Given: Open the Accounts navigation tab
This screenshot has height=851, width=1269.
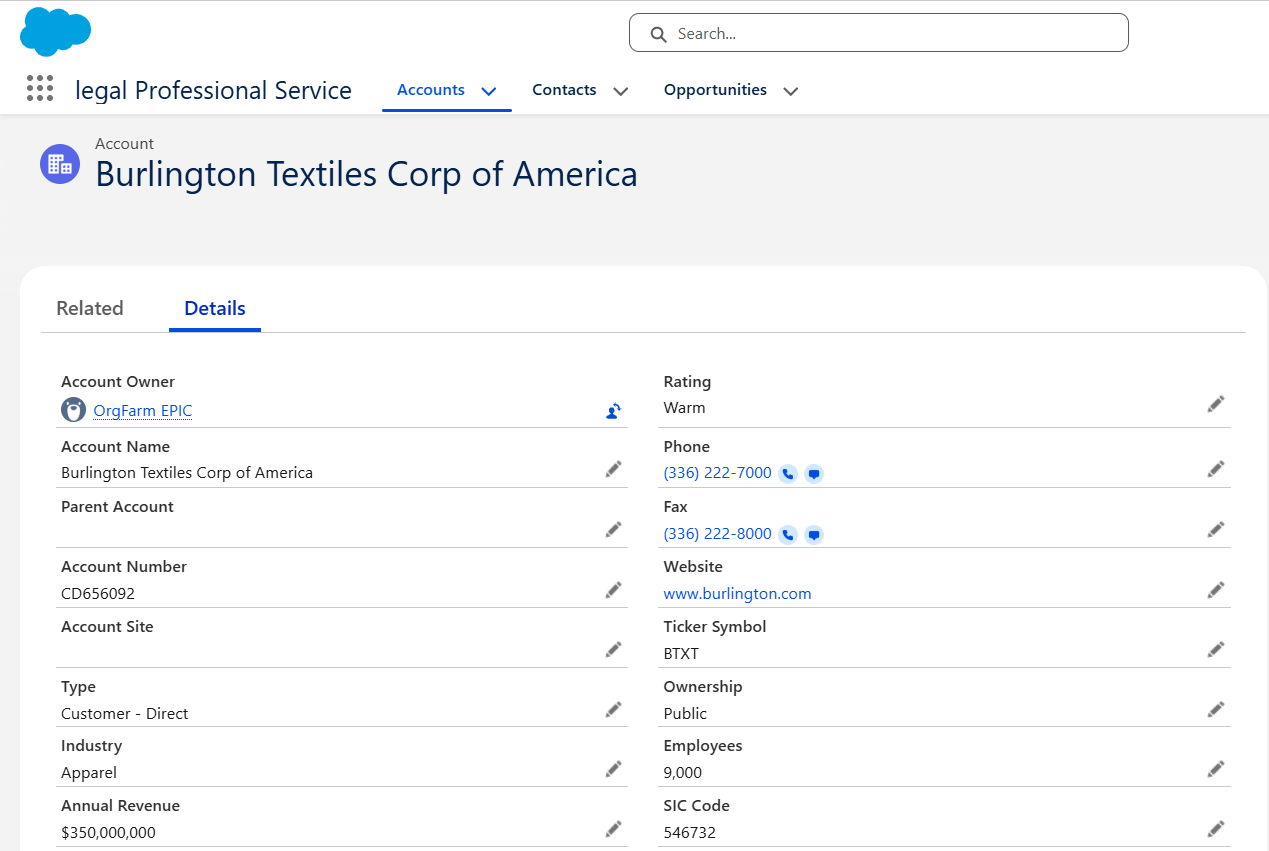Looking at the screenshot, I should pyautogui.click(x=431, y=90).
